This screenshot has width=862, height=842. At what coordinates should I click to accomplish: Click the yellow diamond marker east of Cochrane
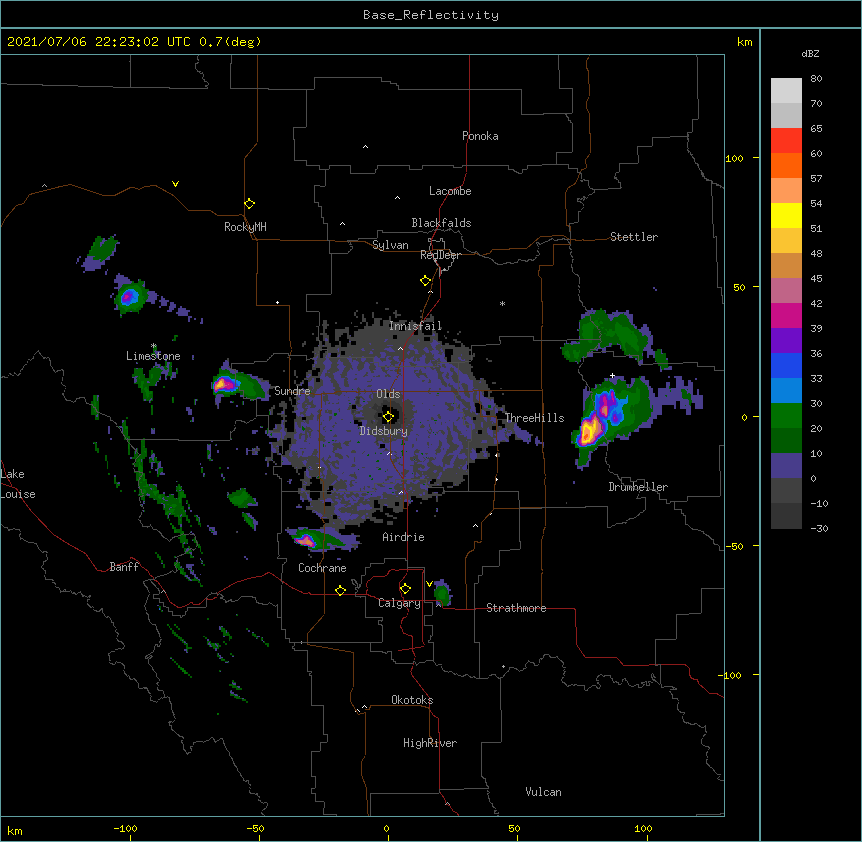coord(340,590)
